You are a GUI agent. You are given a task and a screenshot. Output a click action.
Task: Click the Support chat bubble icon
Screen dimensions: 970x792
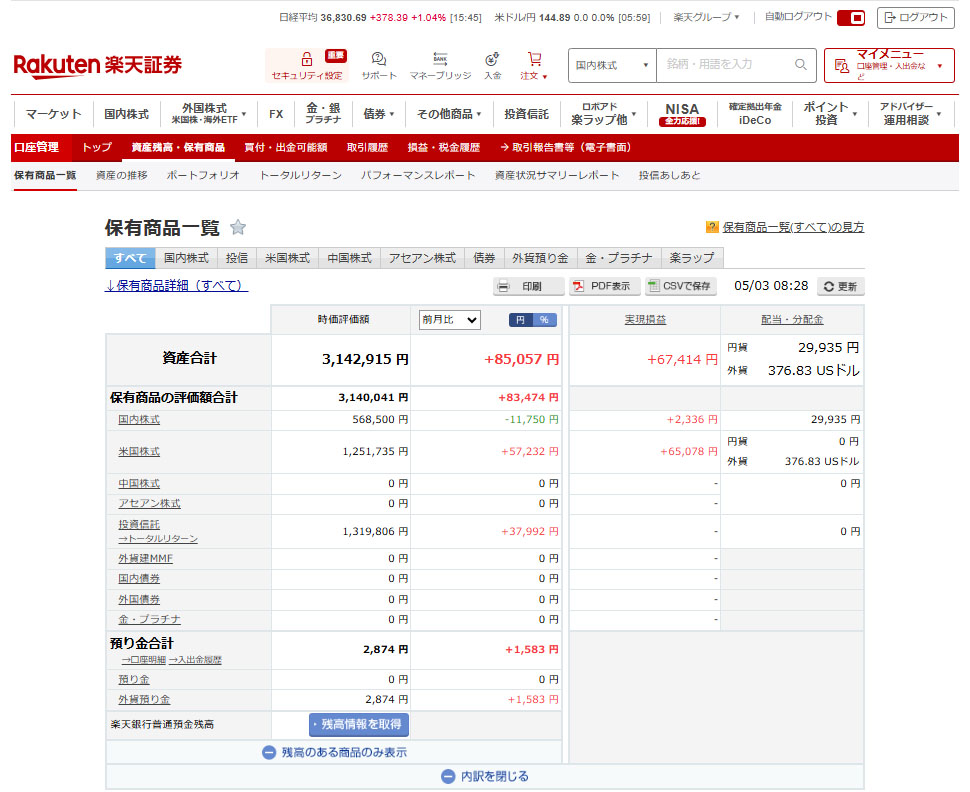point(379,60)
